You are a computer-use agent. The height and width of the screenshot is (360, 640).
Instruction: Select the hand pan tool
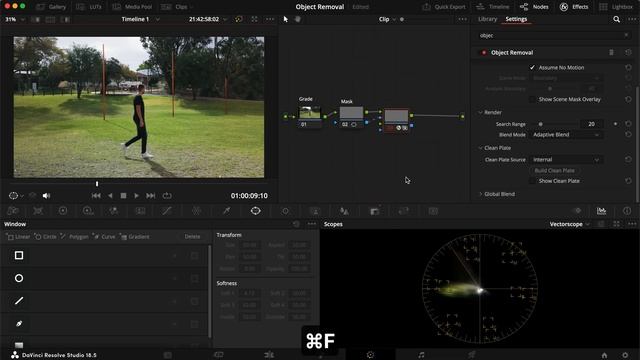tap(298, 19)
